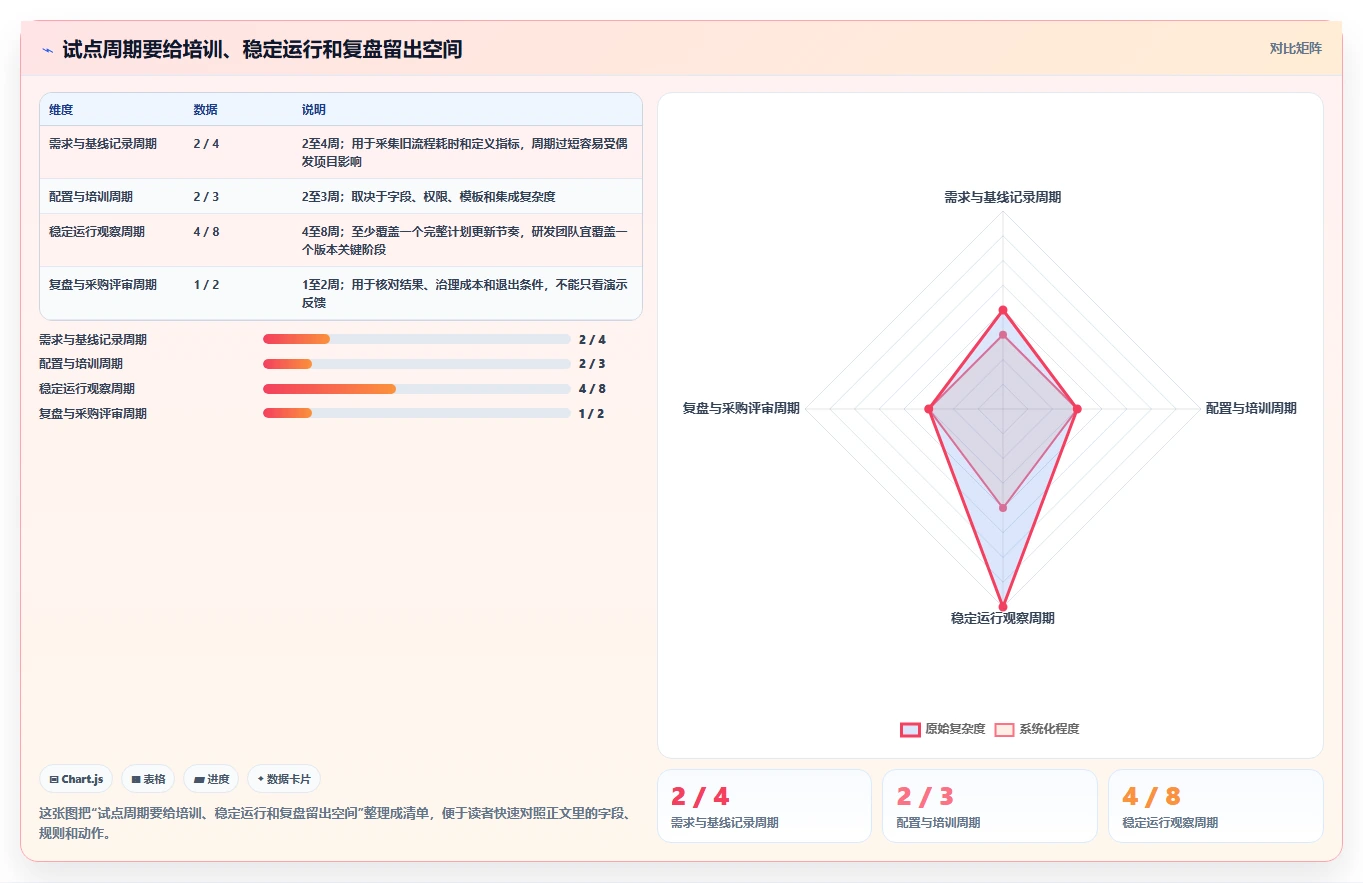The image size is (1363, 883).
Task: Click the summary paragraph starting 这张图把
Action: pyautogui.click(x=335, y=823)
